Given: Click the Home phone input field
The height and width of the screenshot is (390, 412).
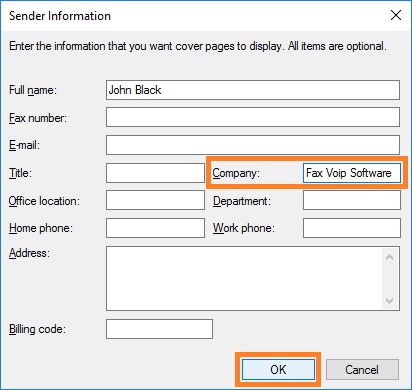Looking at the screenshot, I should coord(155,228).
